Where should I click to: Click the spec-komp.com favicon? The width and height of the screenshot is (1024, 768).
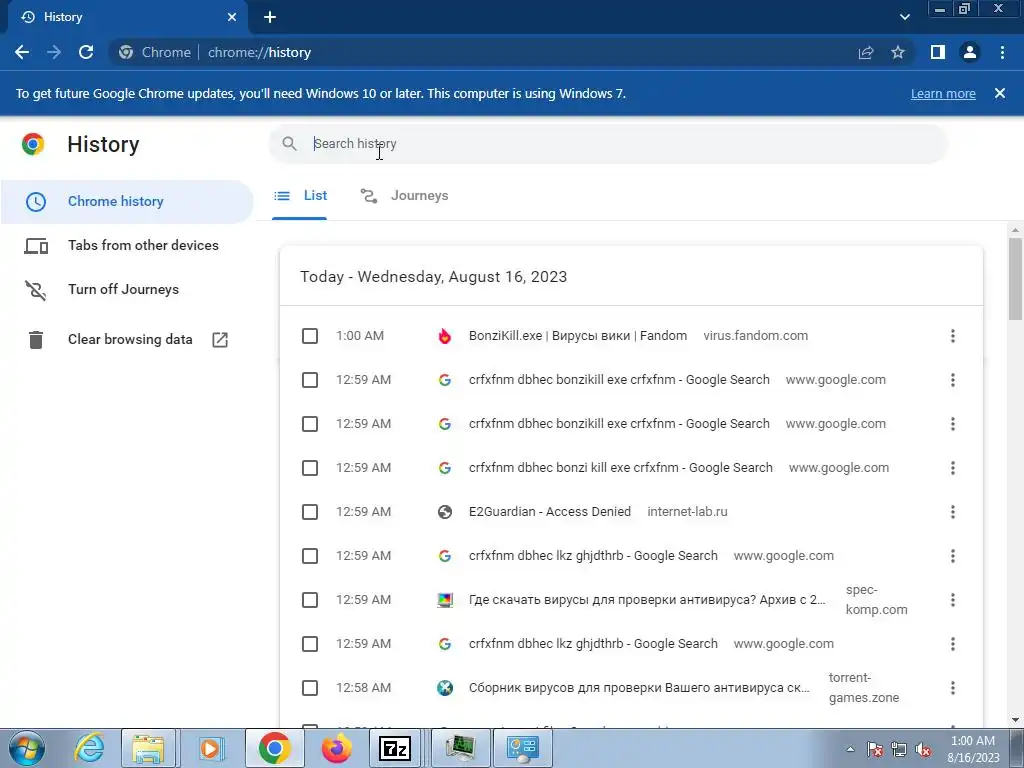(445, 600)
